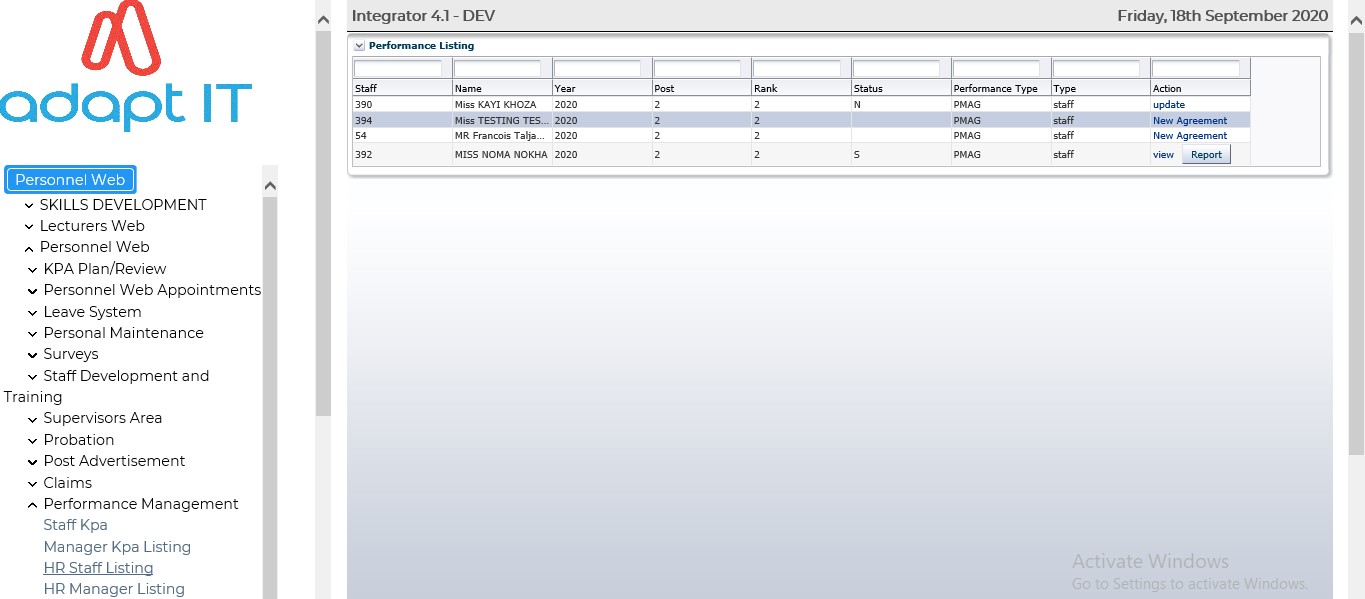Viewport: 1365px width, 599px height.
Task: Focus the Name column filter box
Action: [x=498, y=69]
